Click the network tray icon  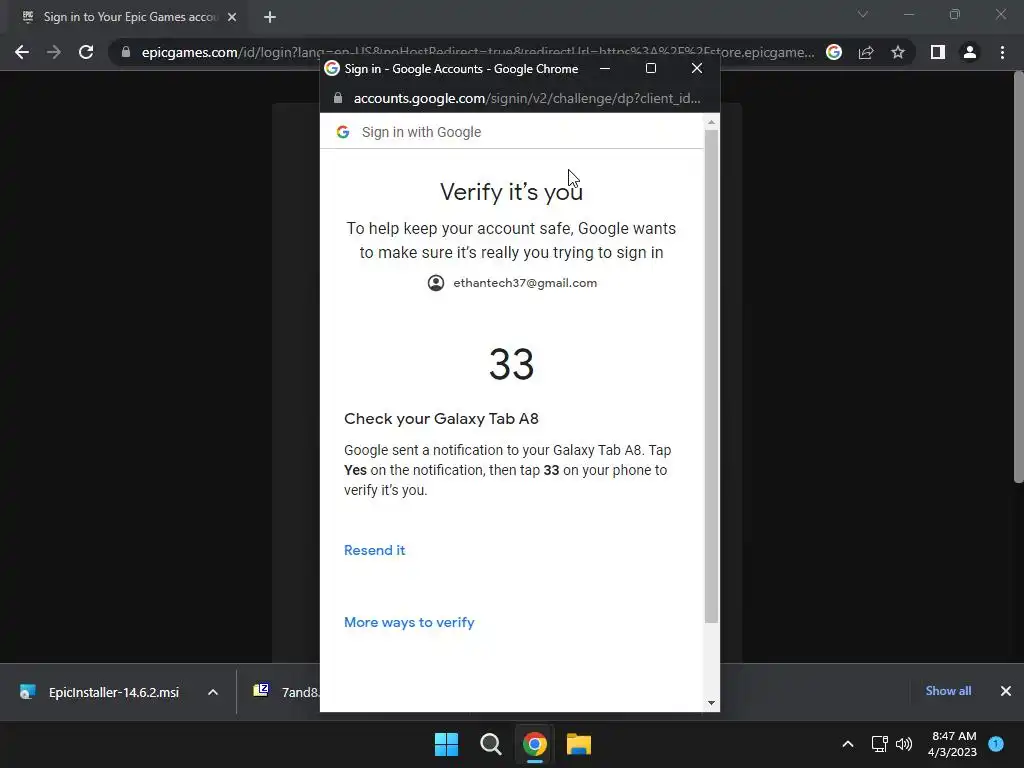tap(880, 744)
